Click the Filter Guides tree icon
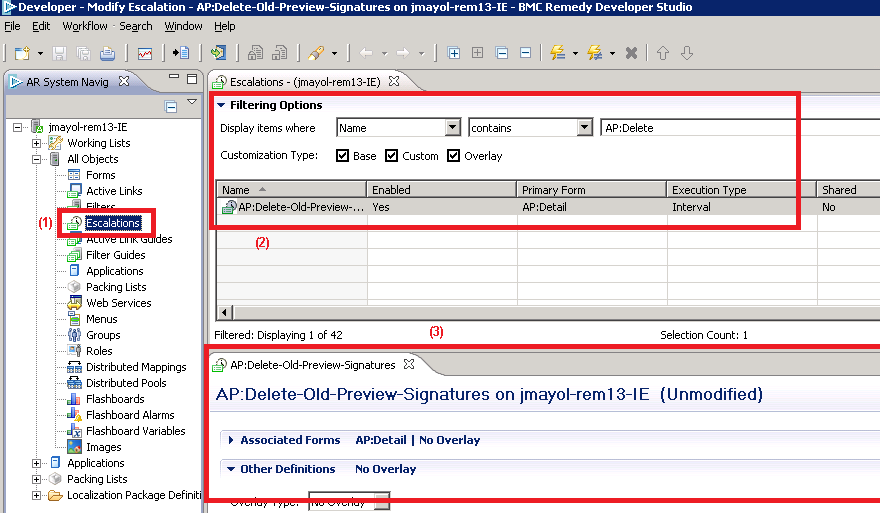The width and height of the screenshot is (880, 513). point(74,255)
